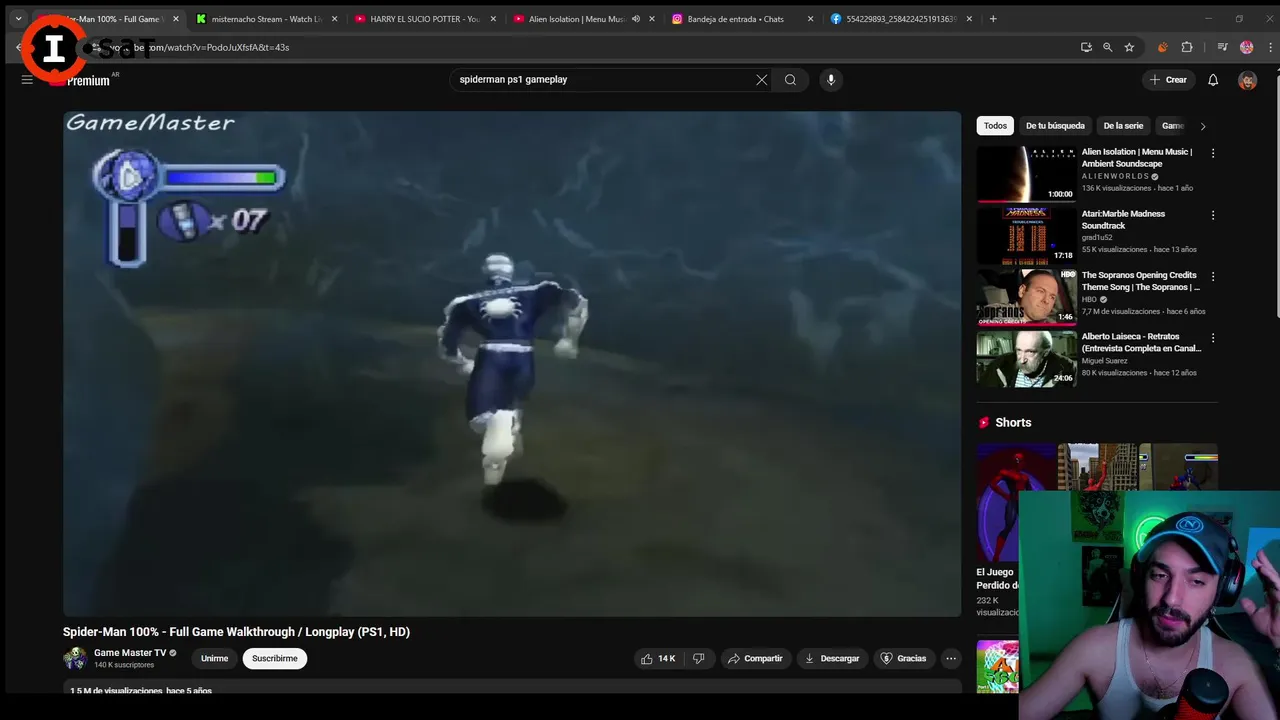Click the Miguel Suarez channel name
Image resolution: width=1280 pixels, height=720 pixels.
[x=1104, y=361]
